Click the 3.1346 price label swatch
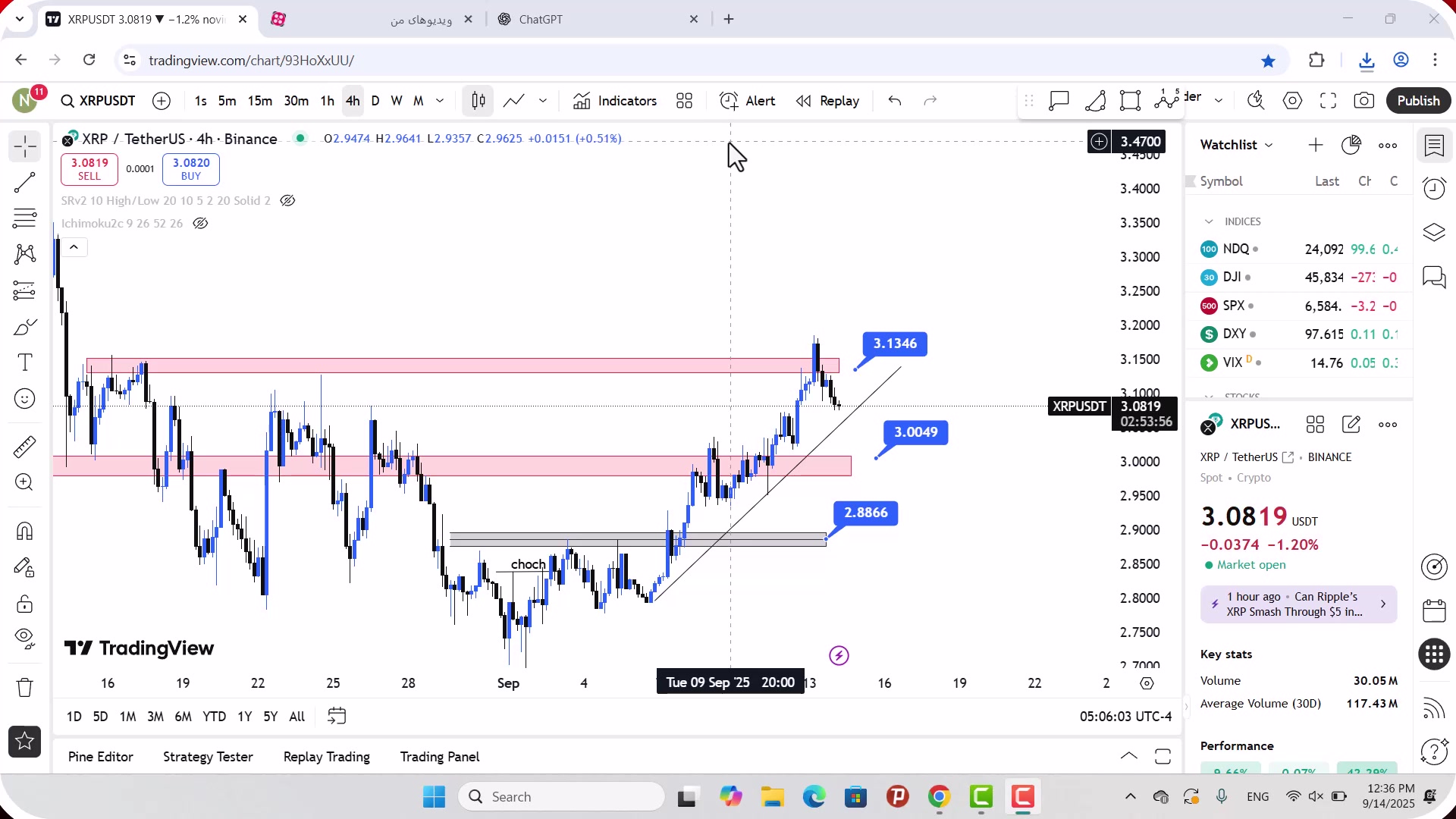Screen dimensions: 1456x819 click(x=895, y=344)
